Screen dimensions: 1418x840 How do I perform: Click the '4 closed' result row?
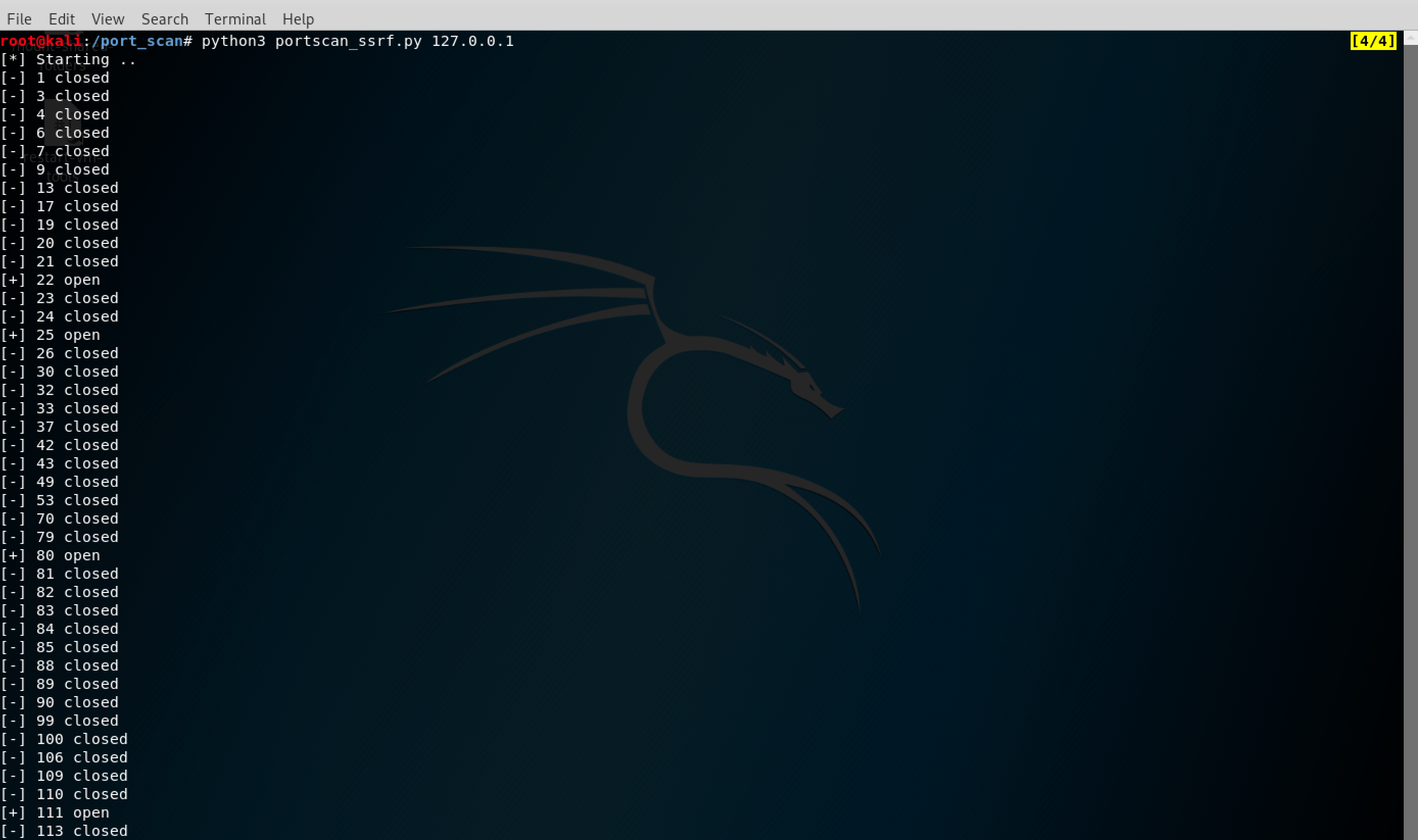[55, 115]
